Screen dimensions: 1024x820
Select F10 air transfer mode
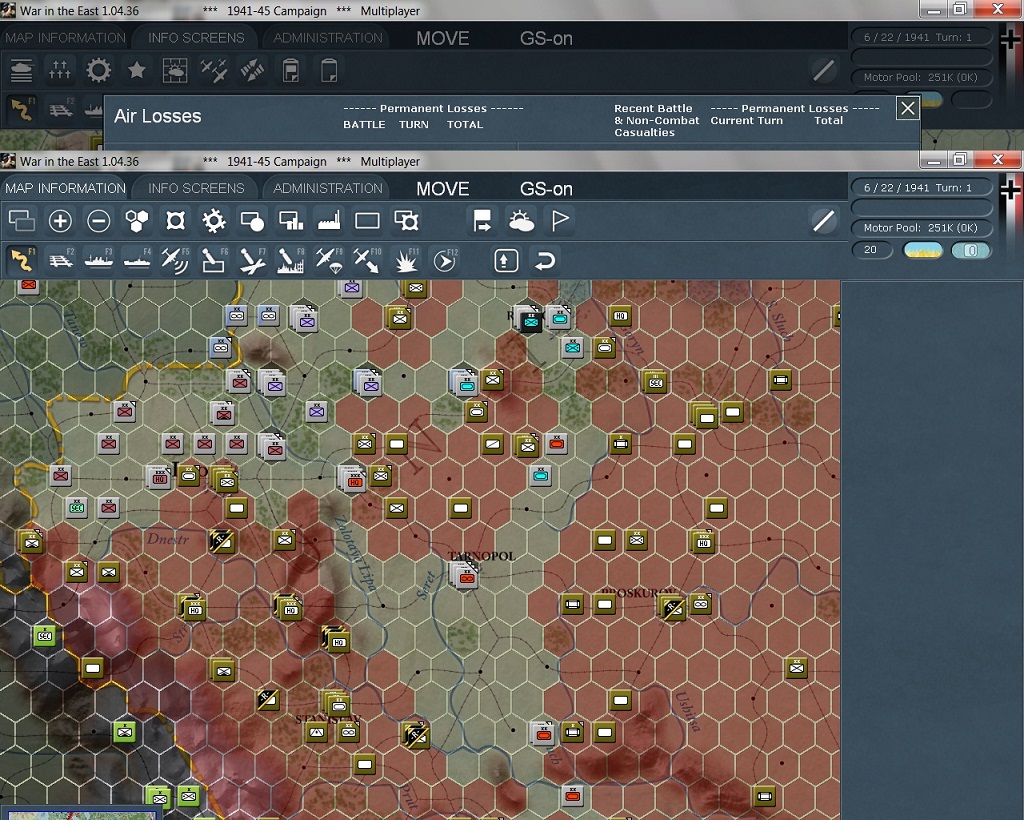pos(367,260)
